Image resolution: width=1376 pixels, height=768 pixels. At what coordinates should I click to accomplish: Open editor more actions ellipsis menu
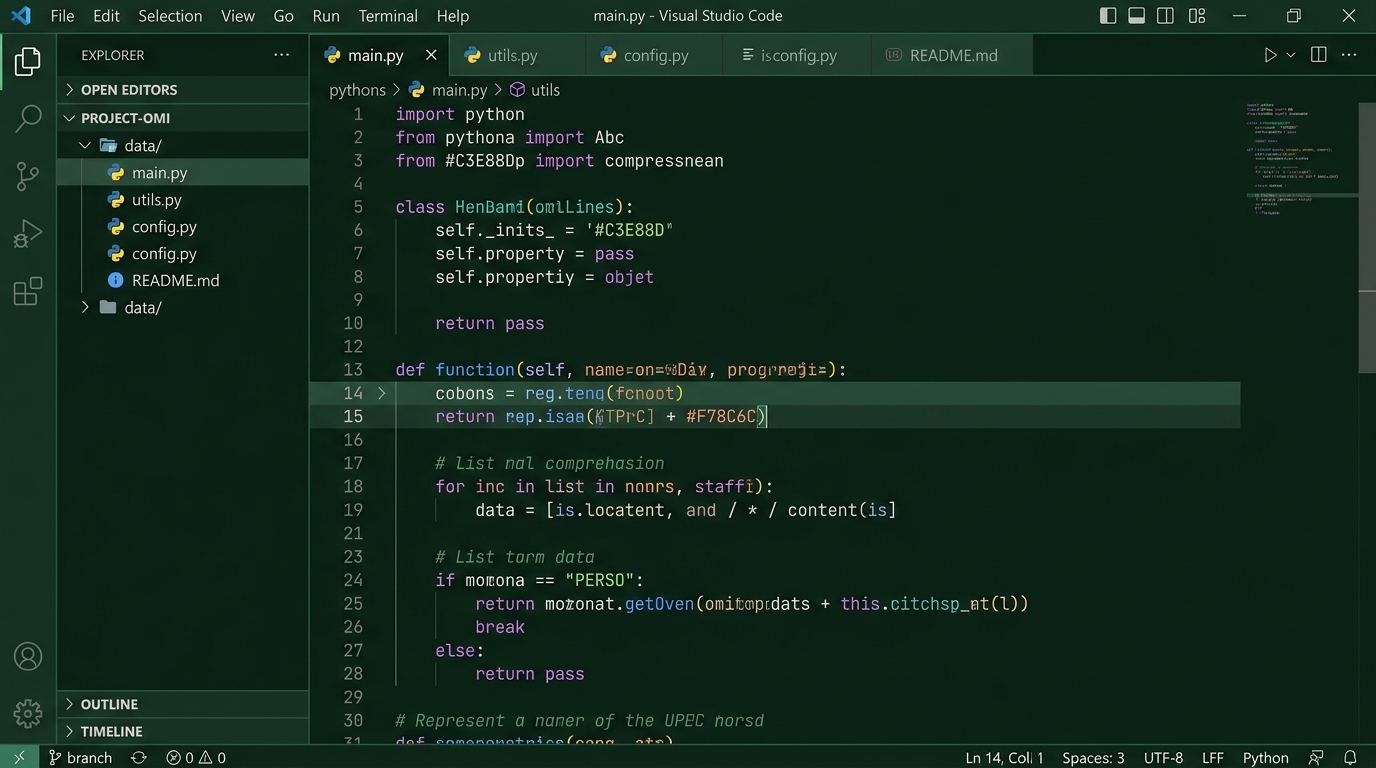tap(1351, 55)
